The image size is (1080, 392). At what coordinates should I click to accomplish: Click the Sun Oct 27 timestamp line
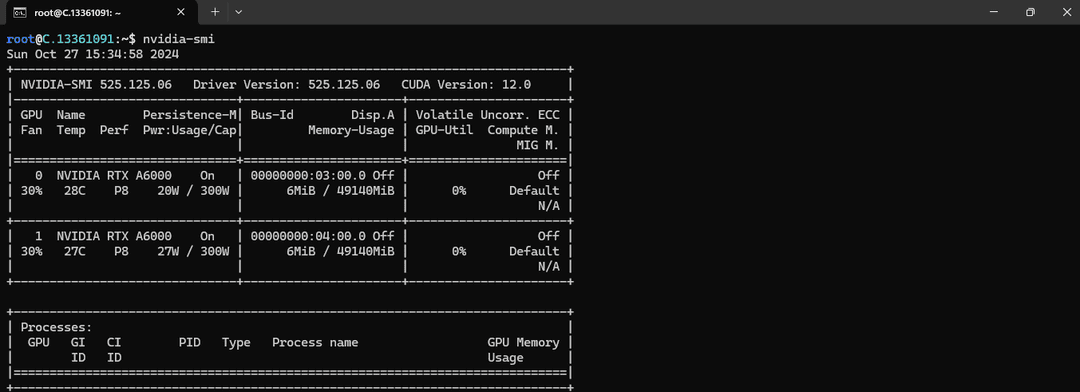[x=93, y=54]
